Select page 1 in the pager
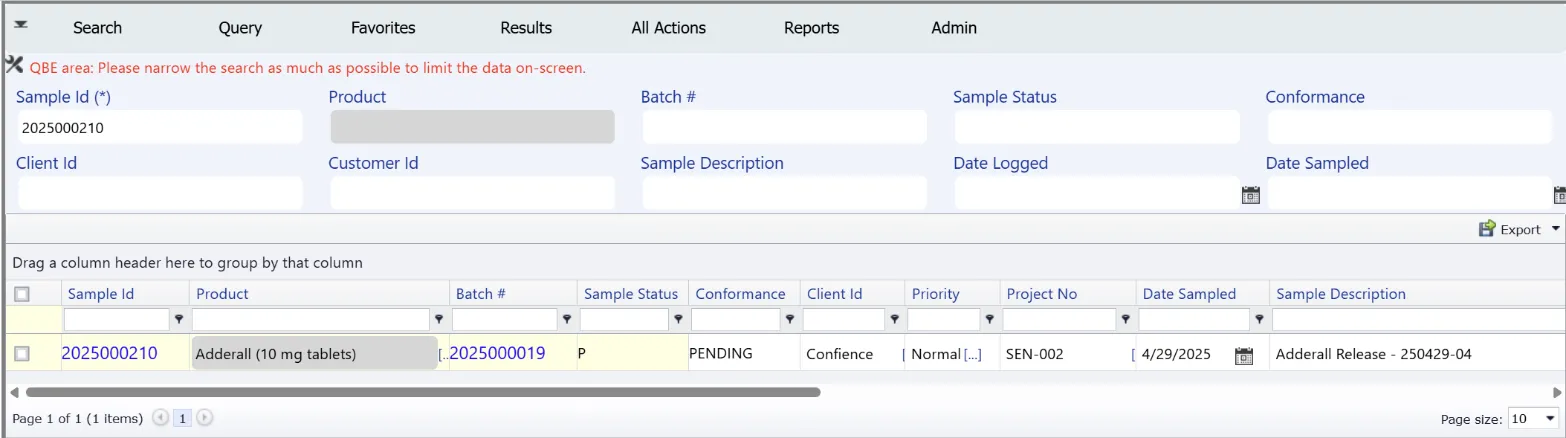The image size is (1566, 438). (x=183, y=418)
